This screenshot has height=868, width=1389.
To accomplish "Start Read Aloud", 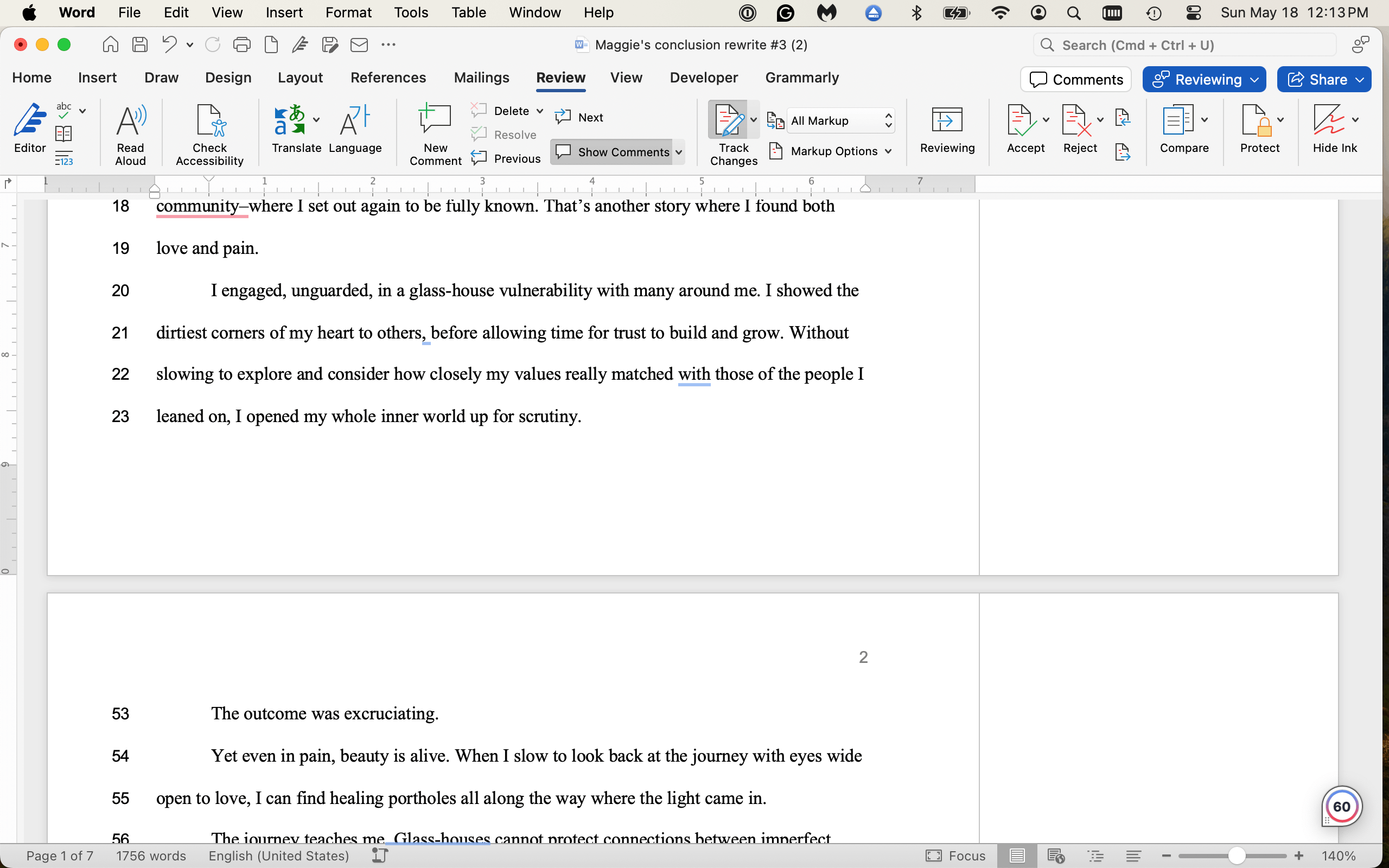I will pos(131,135).
